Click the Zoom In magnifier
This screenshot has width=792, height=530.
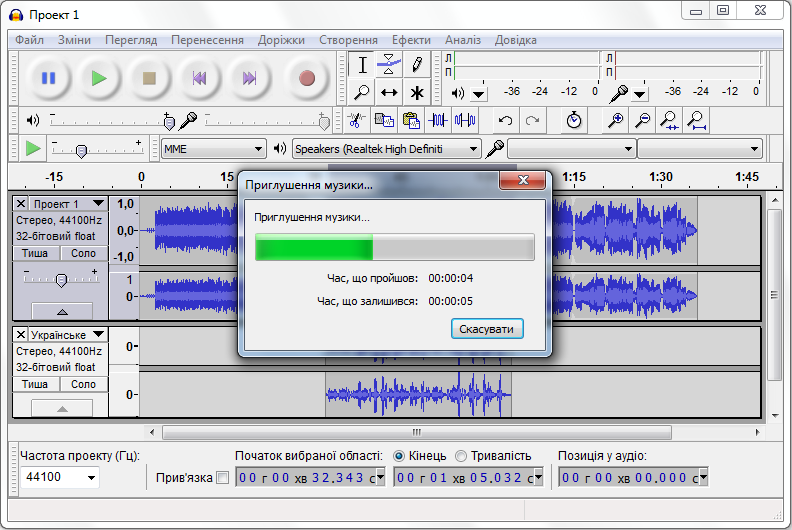(617, 120)
